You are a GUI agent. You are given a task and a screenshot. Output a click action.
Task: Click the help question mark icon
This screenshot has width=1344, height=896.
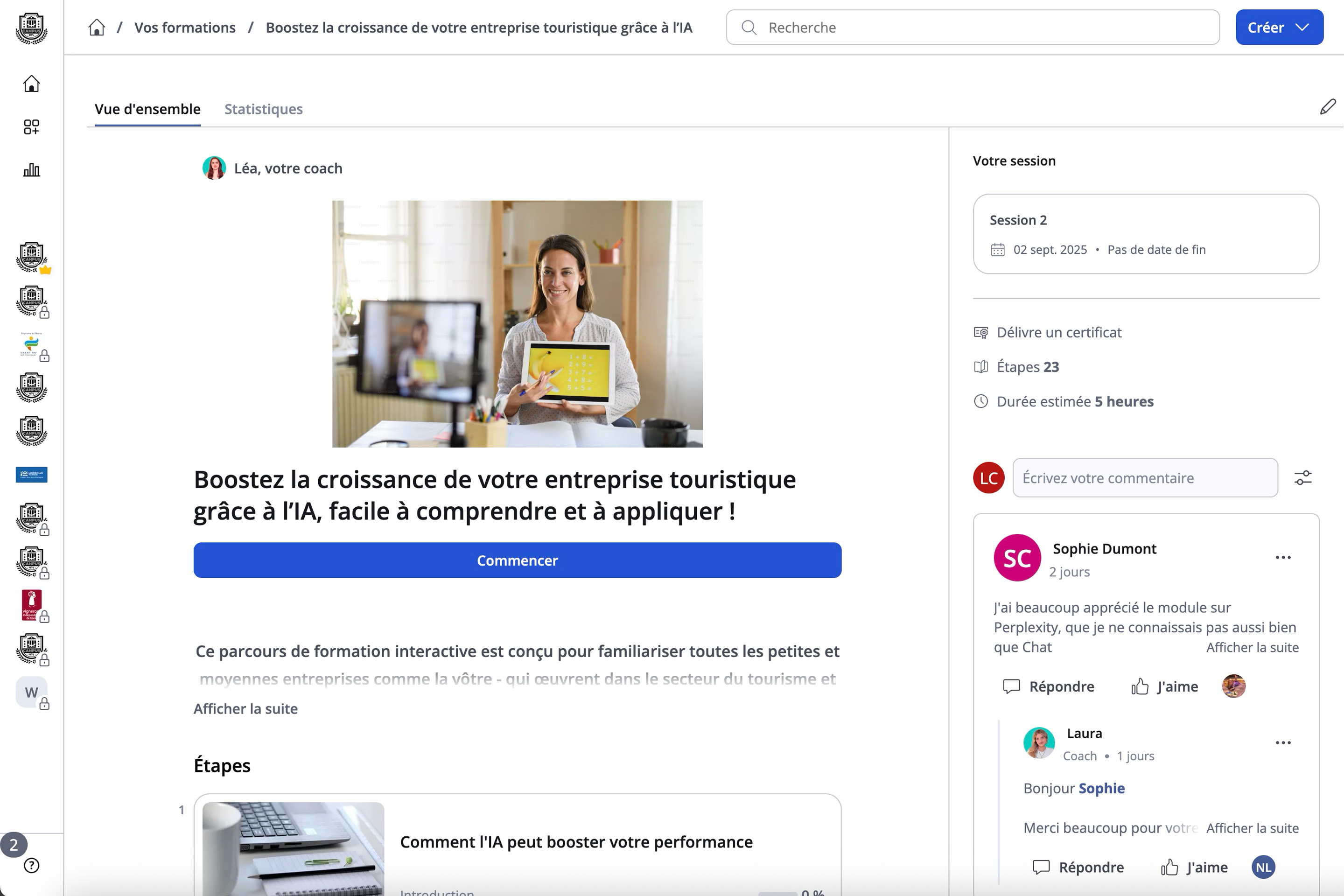[x=31, y=866]
